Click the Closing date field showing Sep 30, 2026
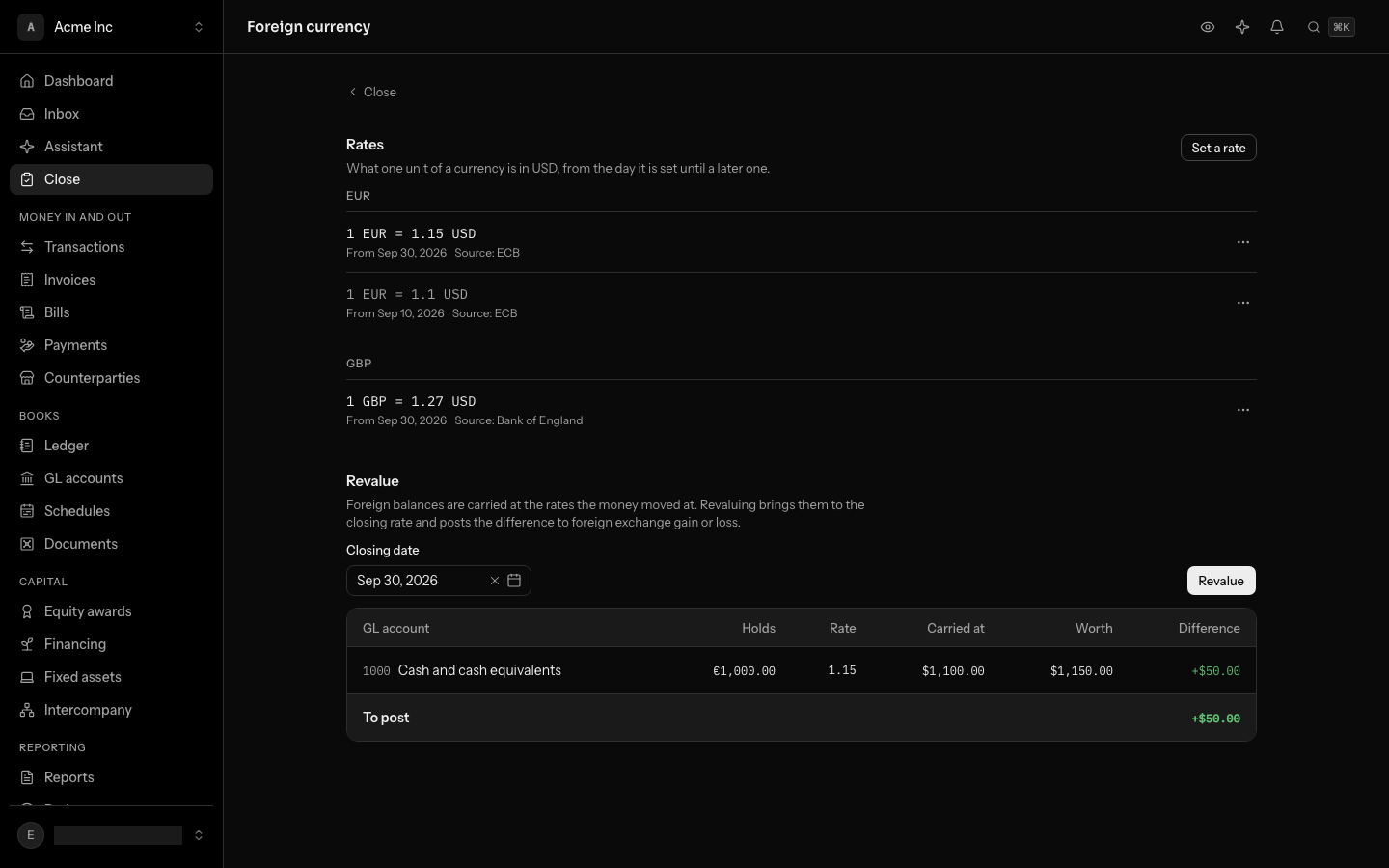1389x868 pixels. point(439,581)
